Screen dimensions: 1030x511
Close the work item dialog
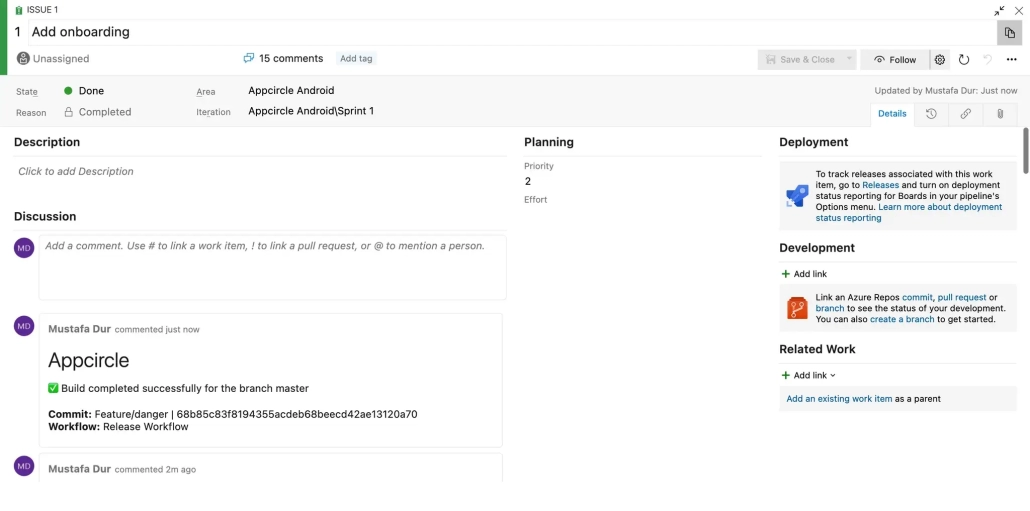(x=1019, y=11)
